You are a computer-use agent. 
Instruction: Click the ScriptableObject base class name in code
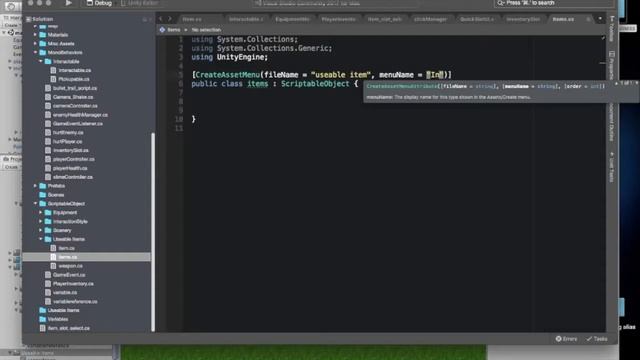point(315,84)
